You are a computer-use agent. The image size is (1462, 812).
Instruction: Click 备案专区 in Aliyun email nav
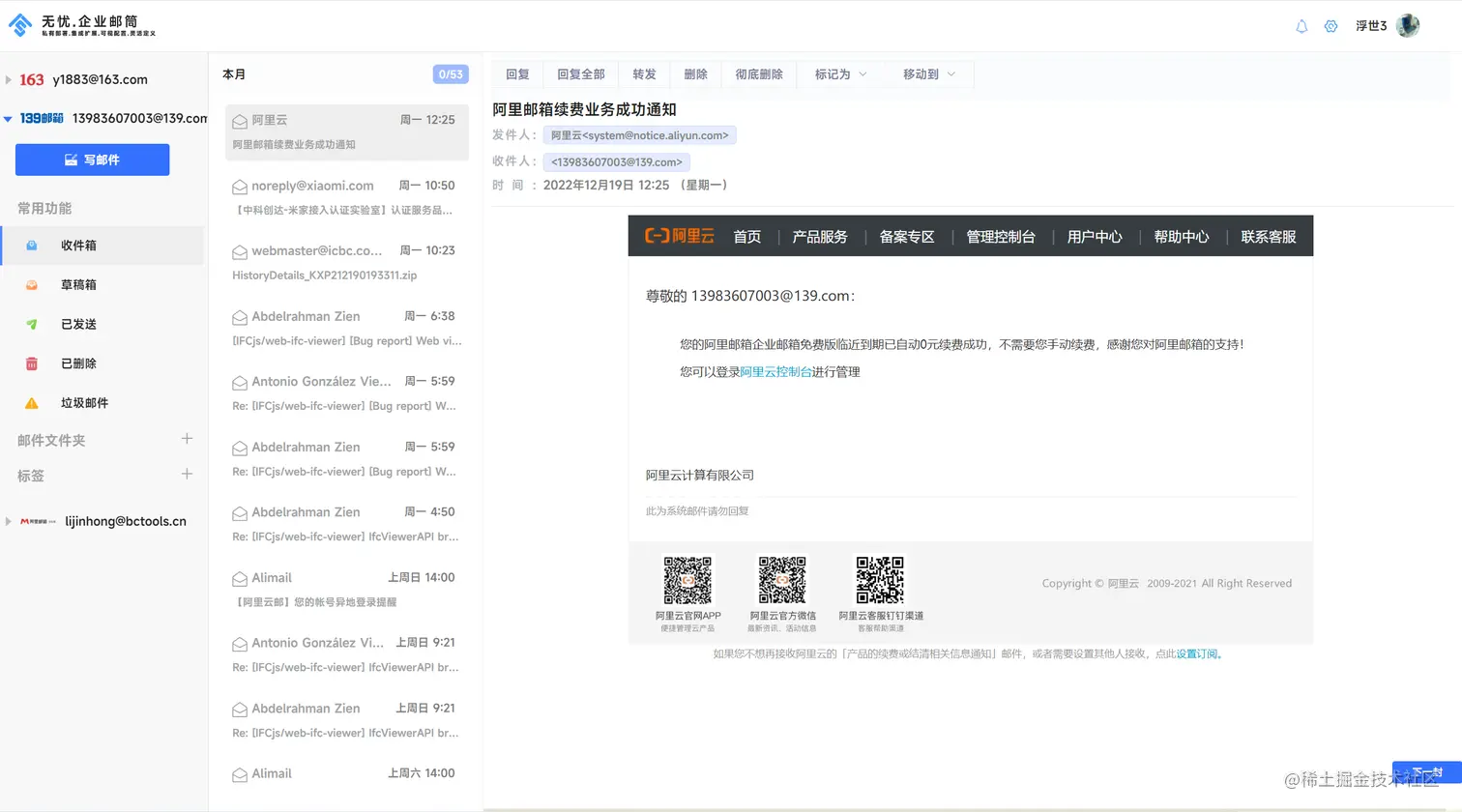click(907, 237)
